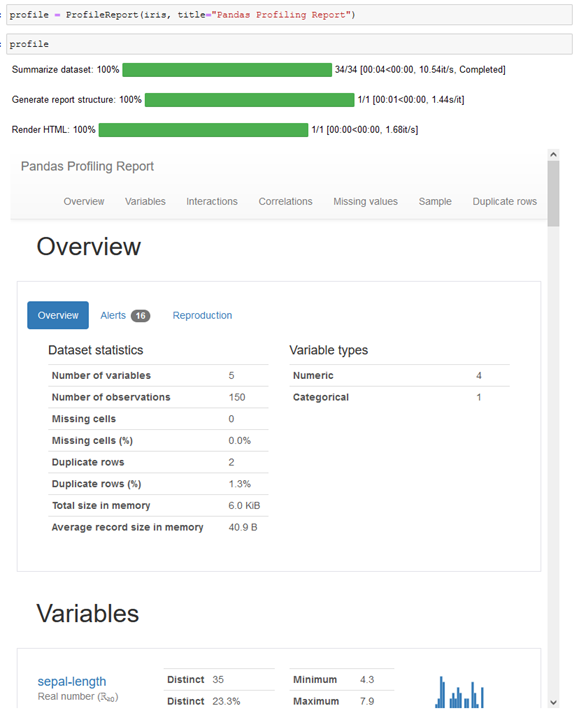Screen dimensions: 579x720
Task: Click into the ProfileReport code cell
Action: coord(289,15)
